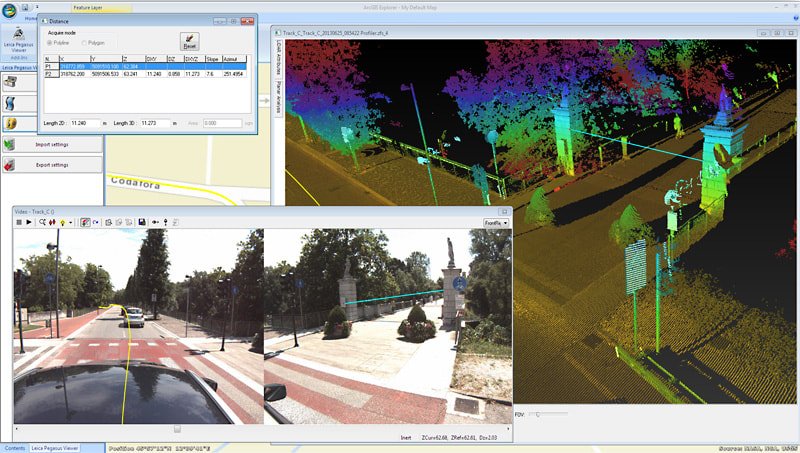Click the save icon in quick access toolbar

(25, 7)
